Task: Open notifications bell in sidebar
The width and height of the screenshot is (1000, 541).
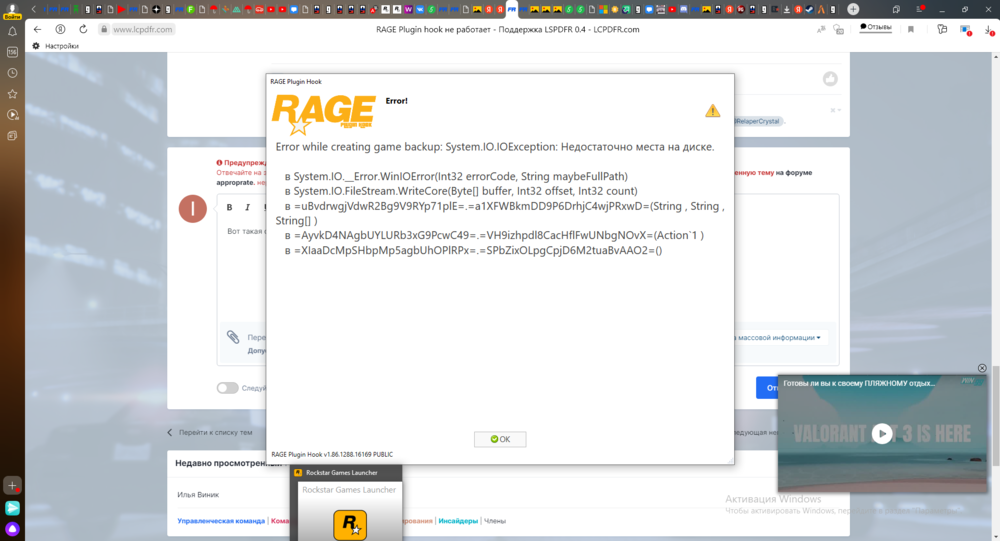Action: (x=12, y=31)
